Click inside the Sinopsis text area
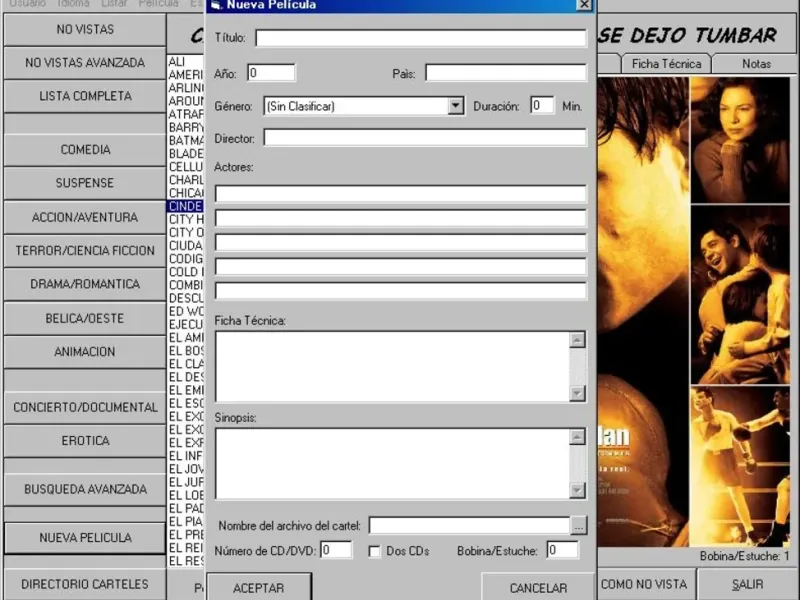800x600 pixels. pos(392,463)
